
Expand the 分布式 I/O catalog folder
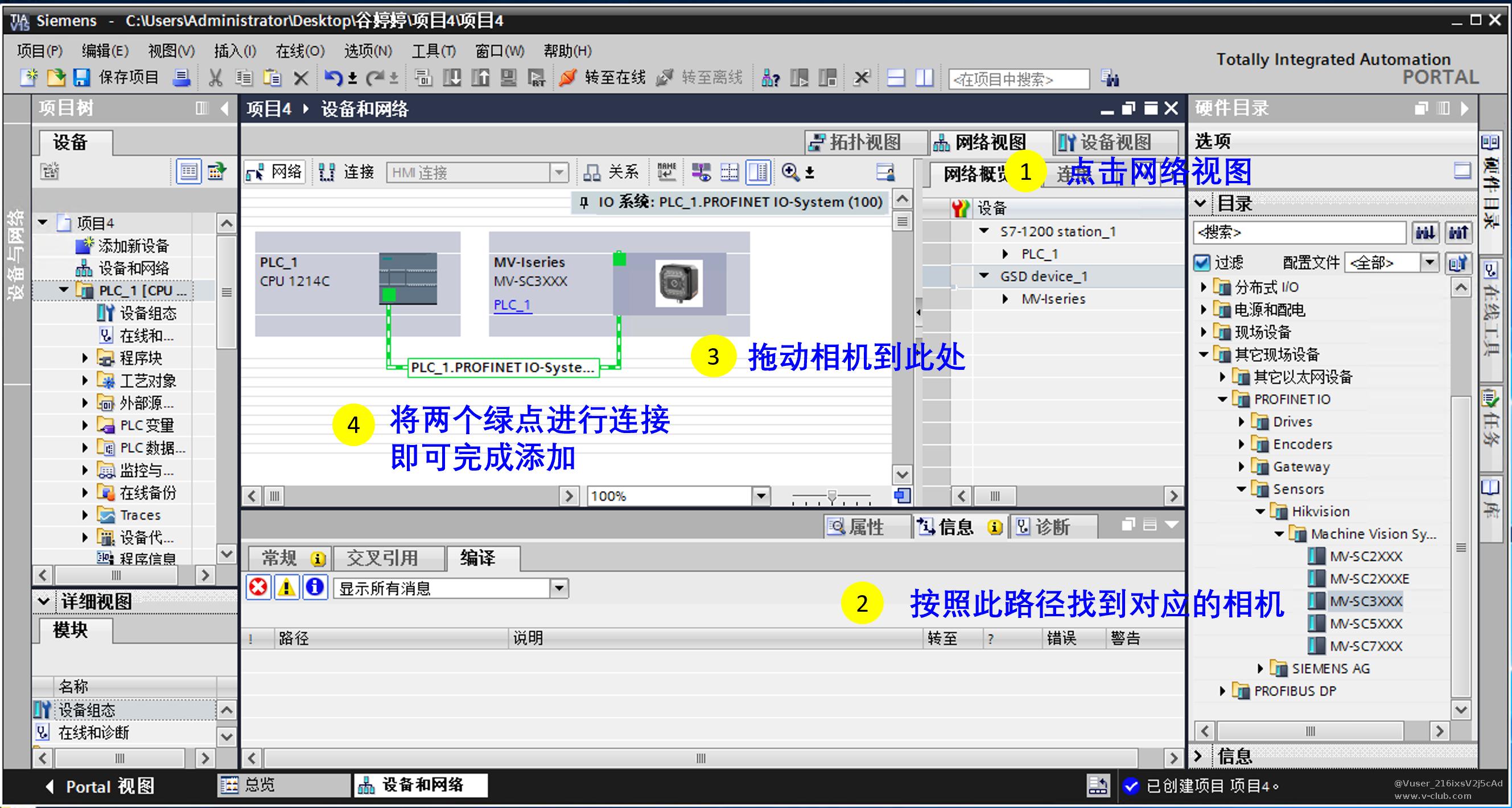[x=1203, y=287]
